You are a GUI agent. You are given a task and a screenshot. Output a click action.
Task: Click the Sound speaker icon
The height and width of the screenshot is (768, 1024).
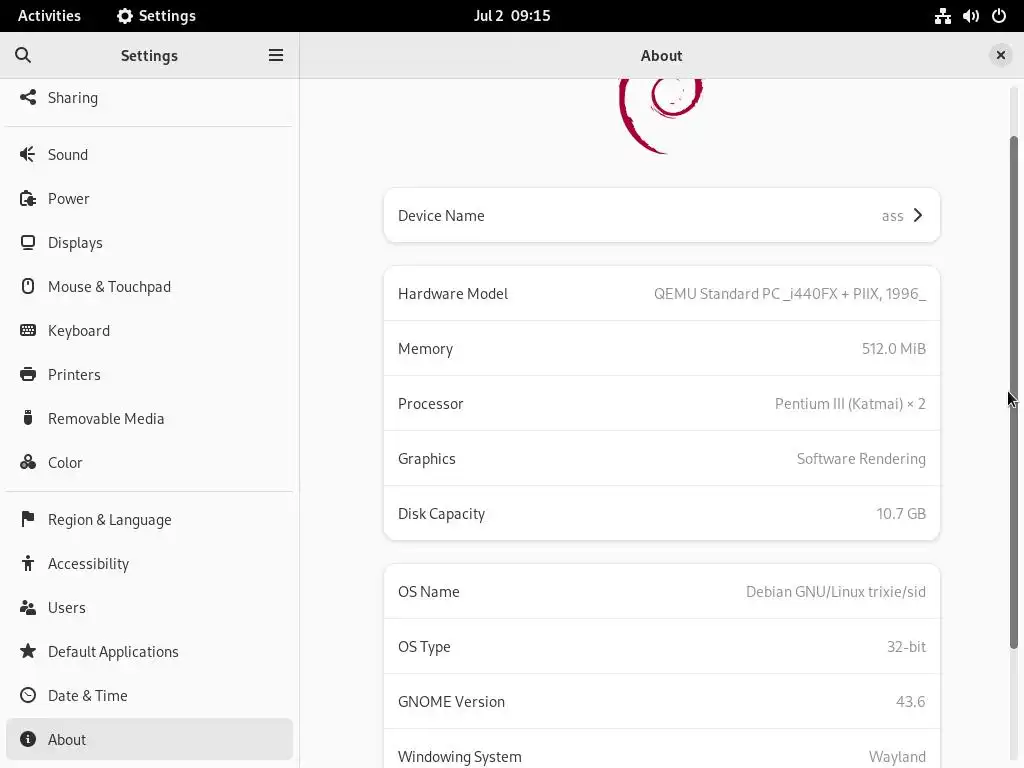click(27, 154)
